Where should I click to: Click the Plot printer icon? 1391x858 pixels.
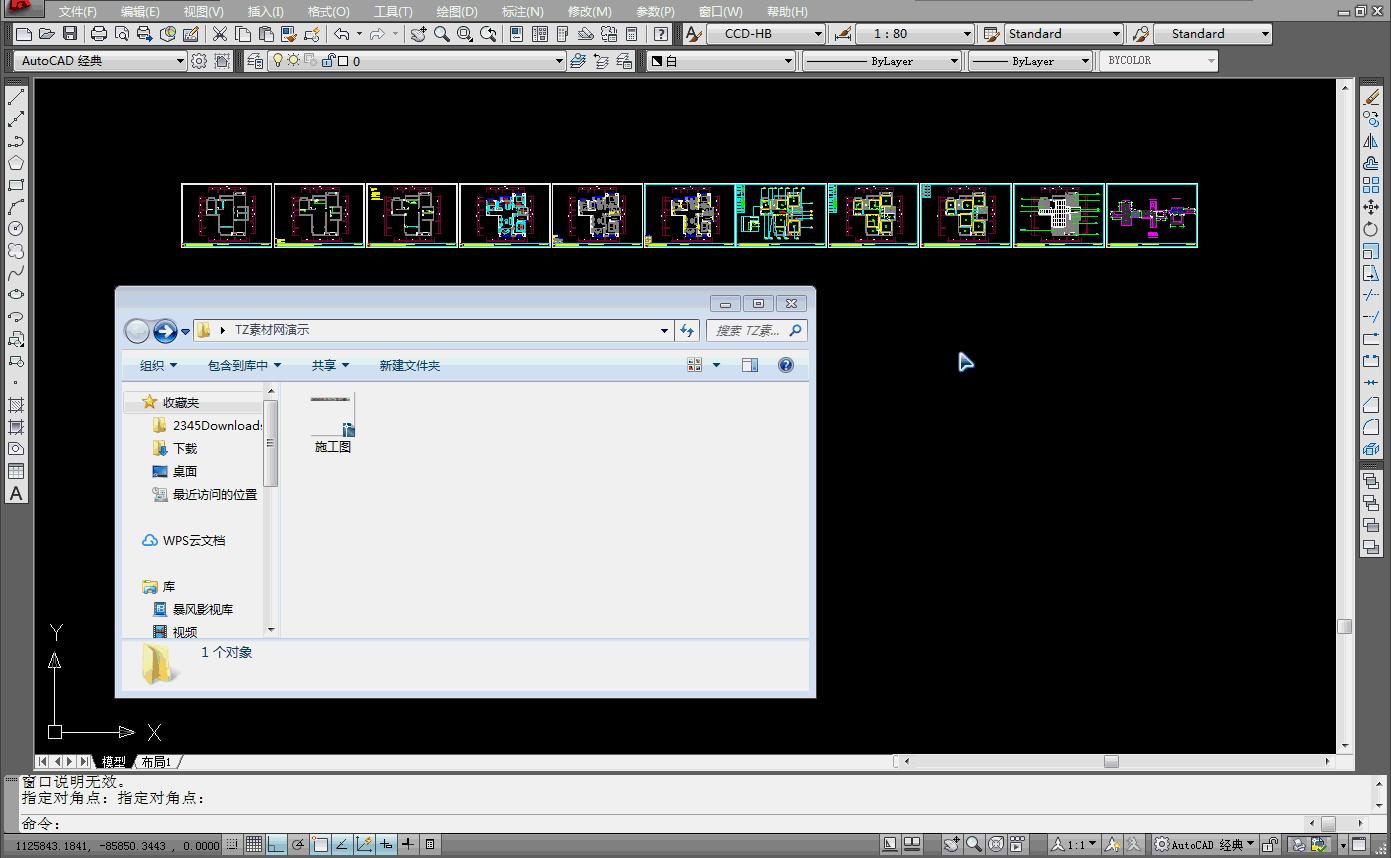(99, 34)
